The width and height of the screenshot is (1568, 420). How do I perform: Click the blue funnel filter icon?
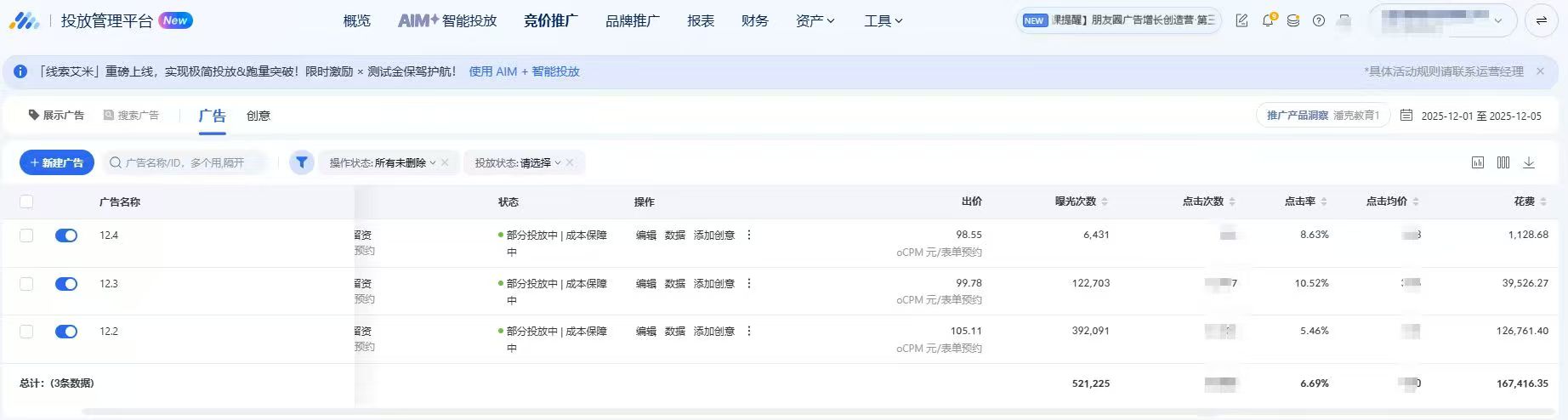click(302, 162)
